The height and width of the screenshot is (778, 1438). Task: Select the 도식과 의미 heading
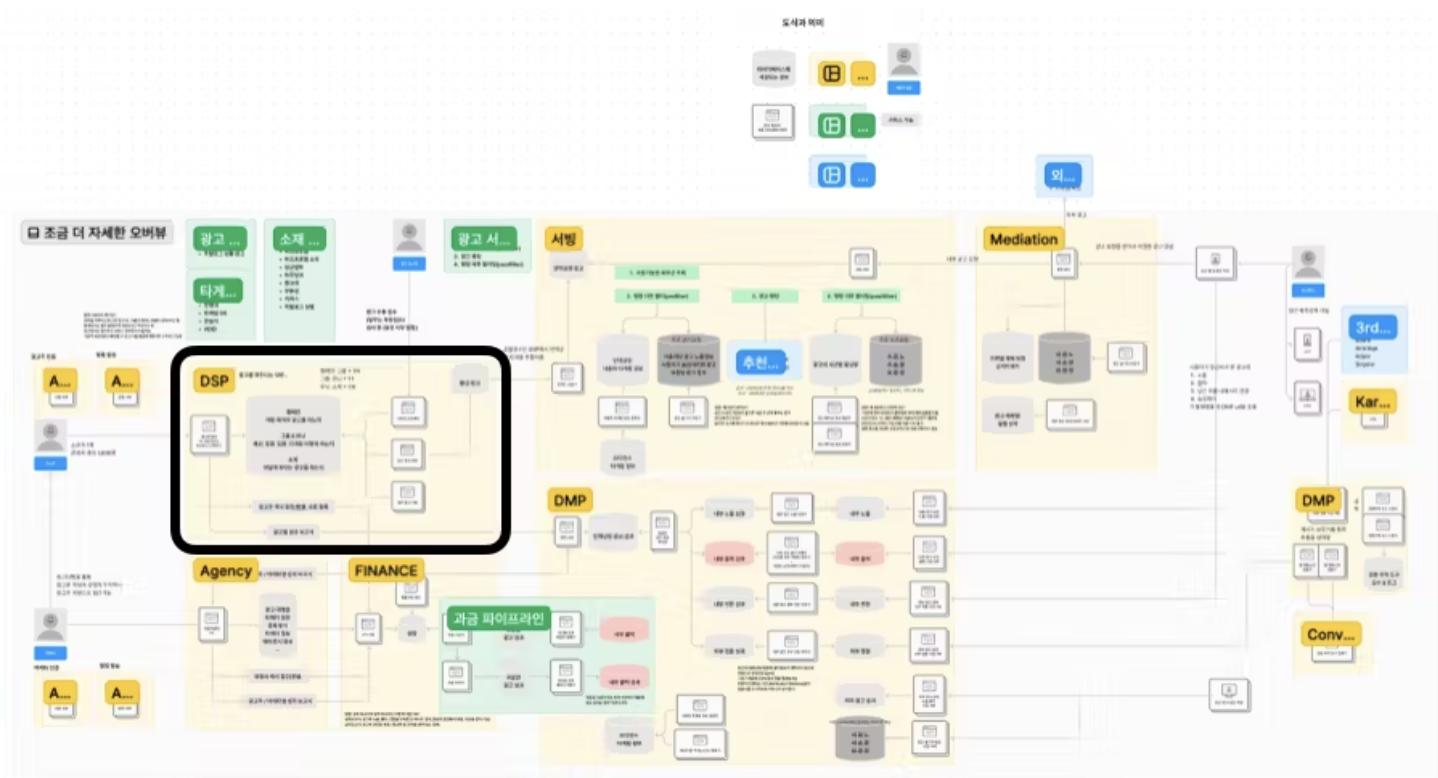[802, 22]
